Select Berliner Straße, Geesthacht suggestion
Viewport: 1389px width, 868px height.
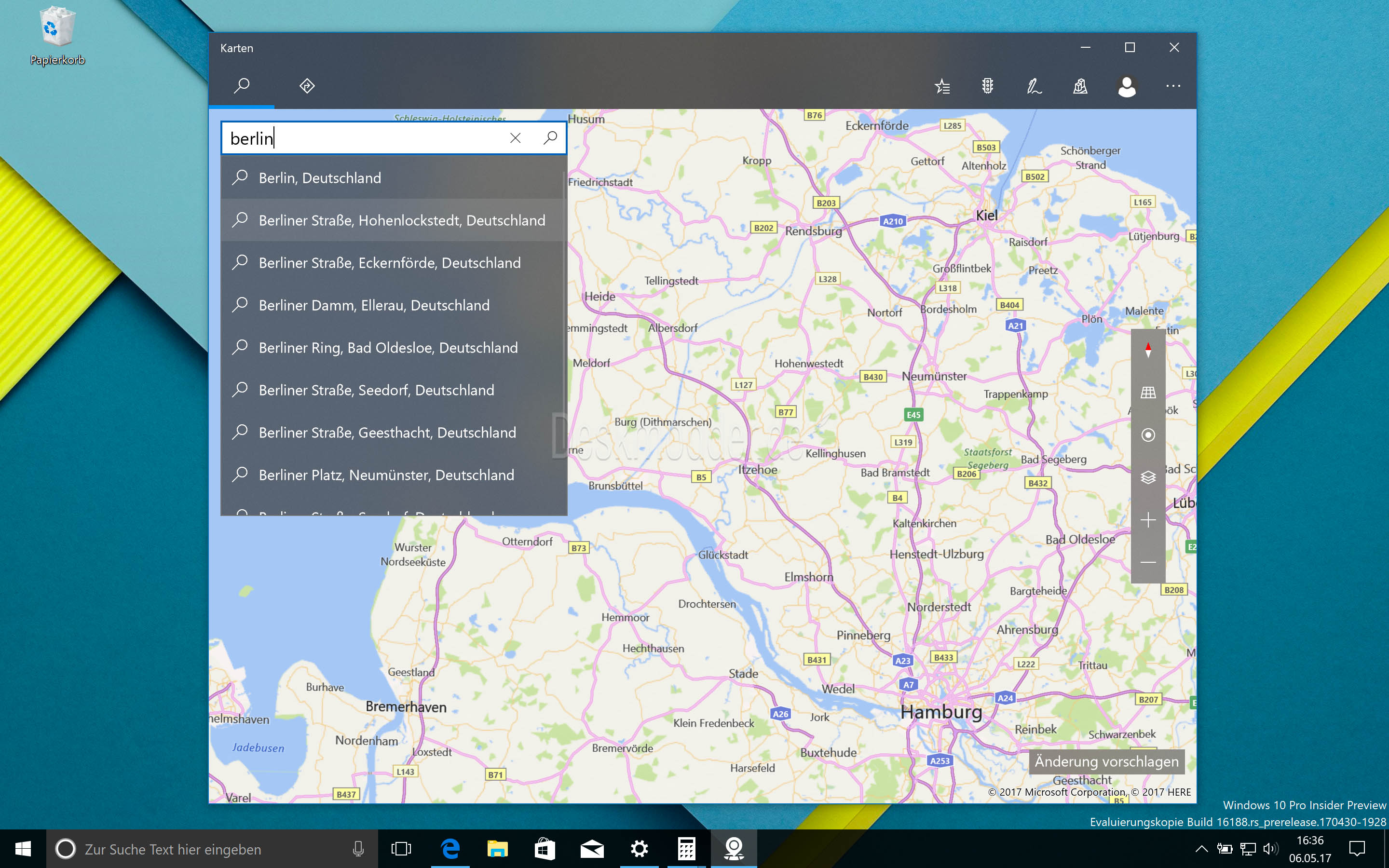click(x=394, y=433)
